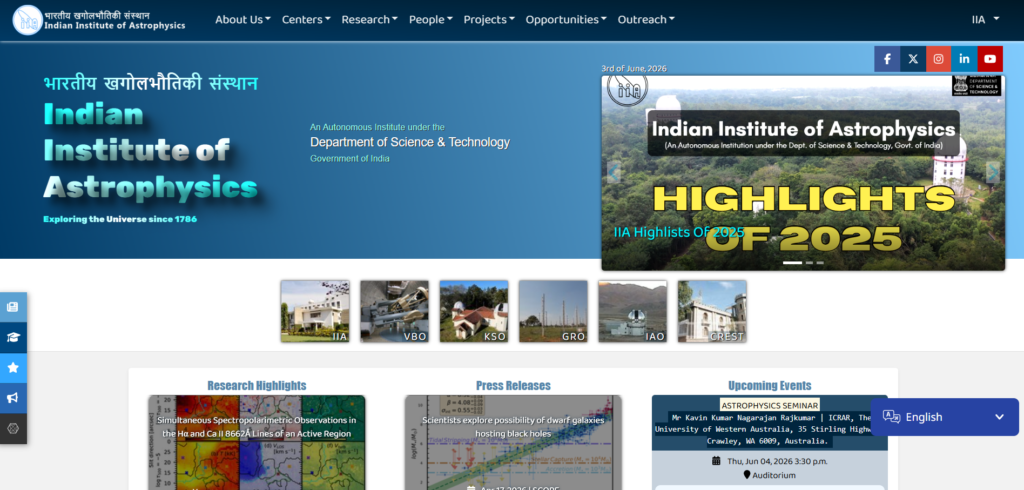Open the English language selector chevron
1024x490 pixels.
tap(999, 417)
